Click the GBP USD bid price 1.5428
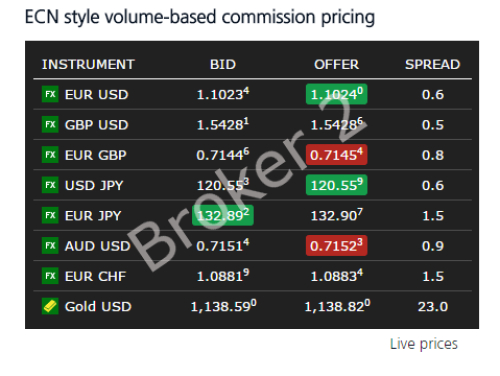Image resolution: width=500 pixels, height=376 pixels. click(223, 124)
